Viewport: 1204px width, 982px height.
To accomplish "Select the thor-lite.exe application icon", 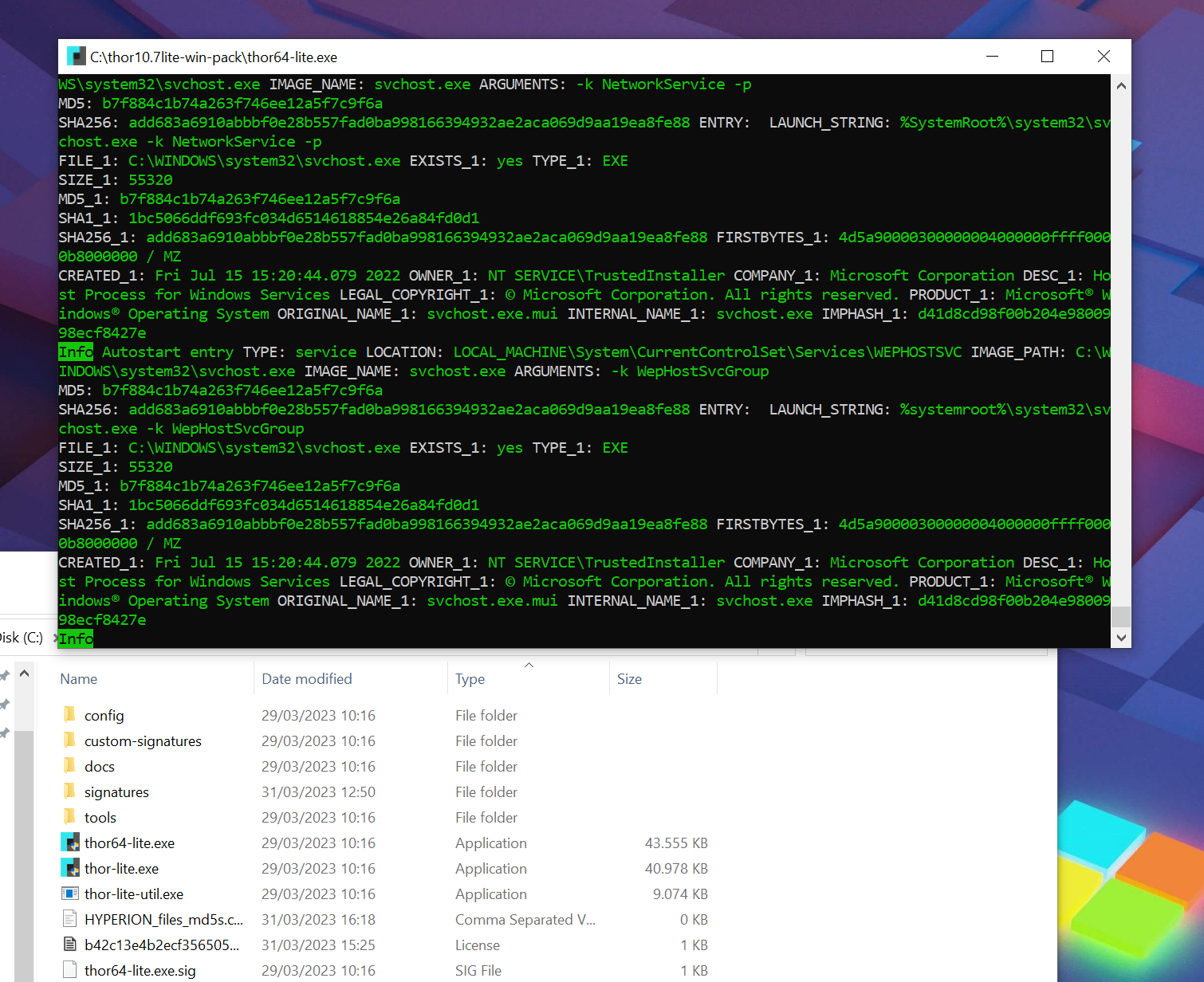I will pos(70,868).
